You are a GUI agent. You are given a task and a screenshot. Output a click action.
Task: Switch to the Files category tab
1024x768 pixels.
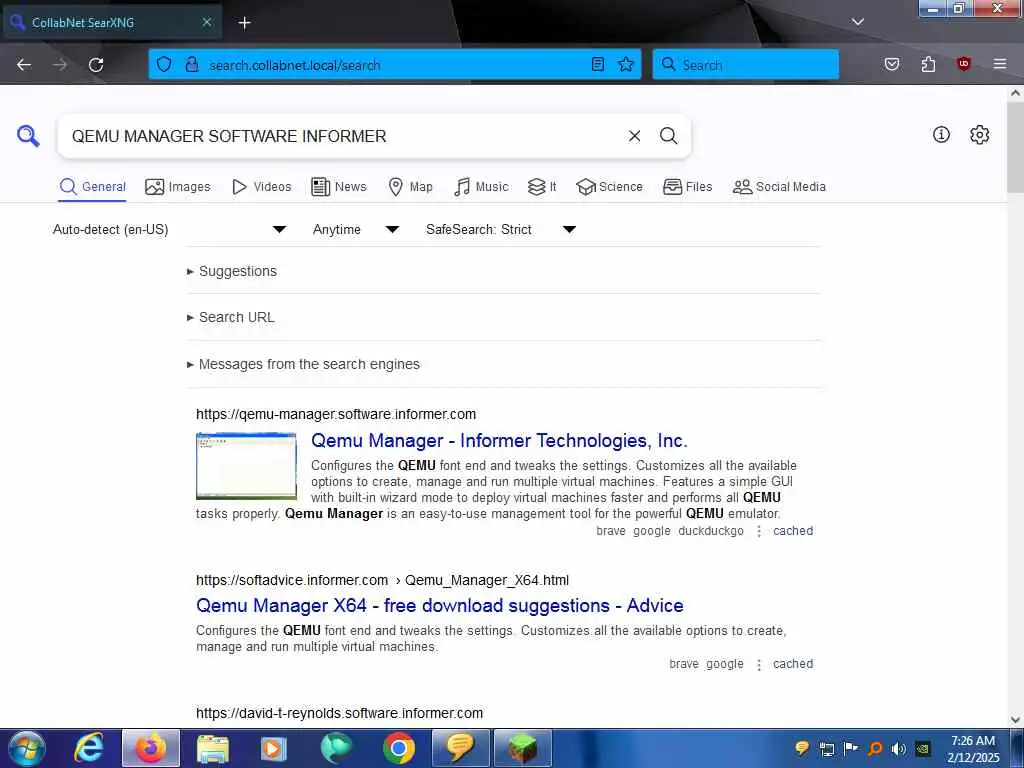click(x=687, y=187)
